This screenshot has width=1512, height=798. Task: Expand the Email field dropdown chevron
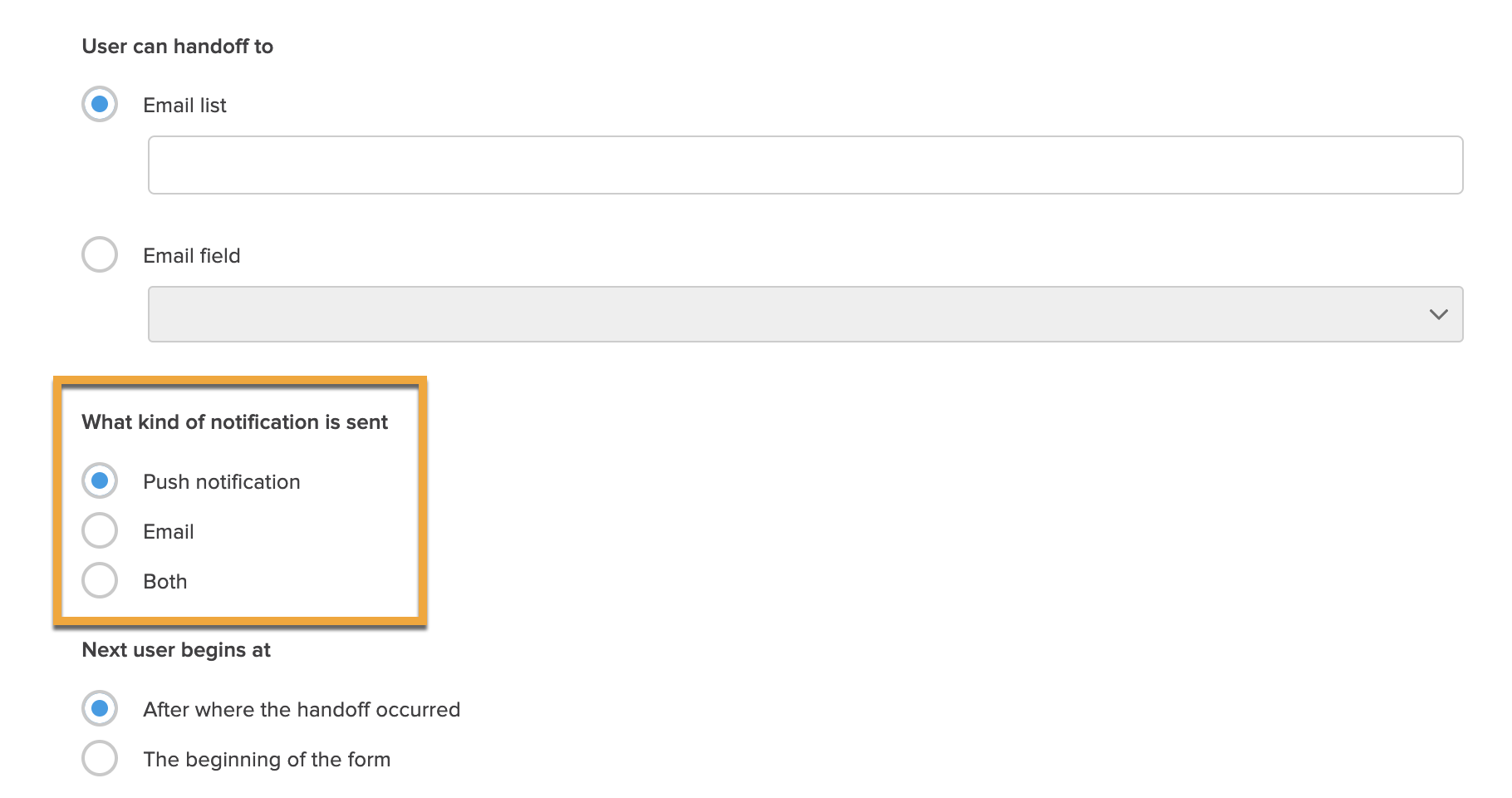tap(1438, 314)
